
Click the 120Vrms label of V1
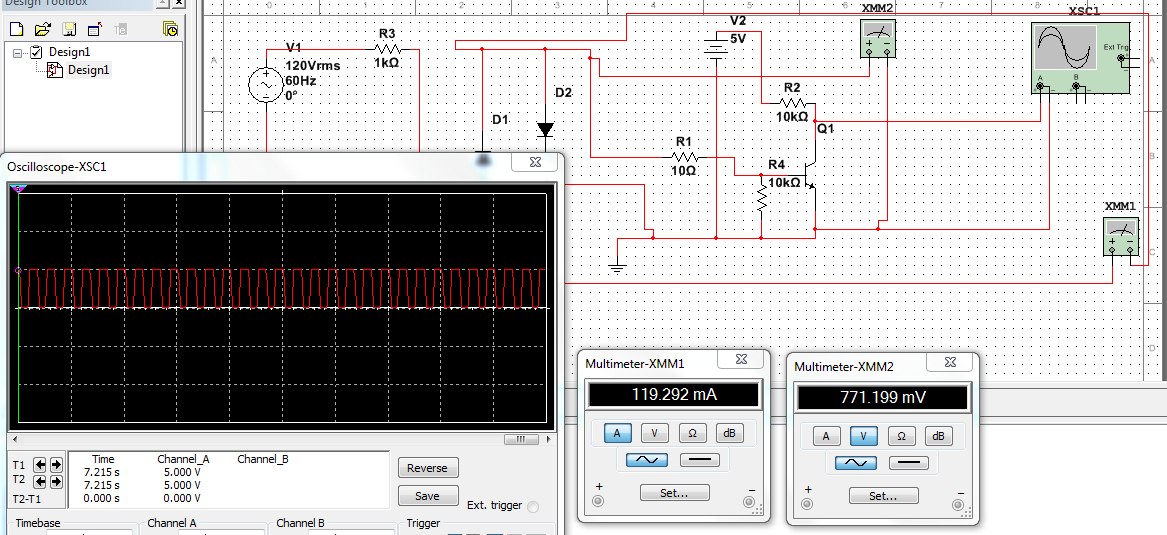313,65
